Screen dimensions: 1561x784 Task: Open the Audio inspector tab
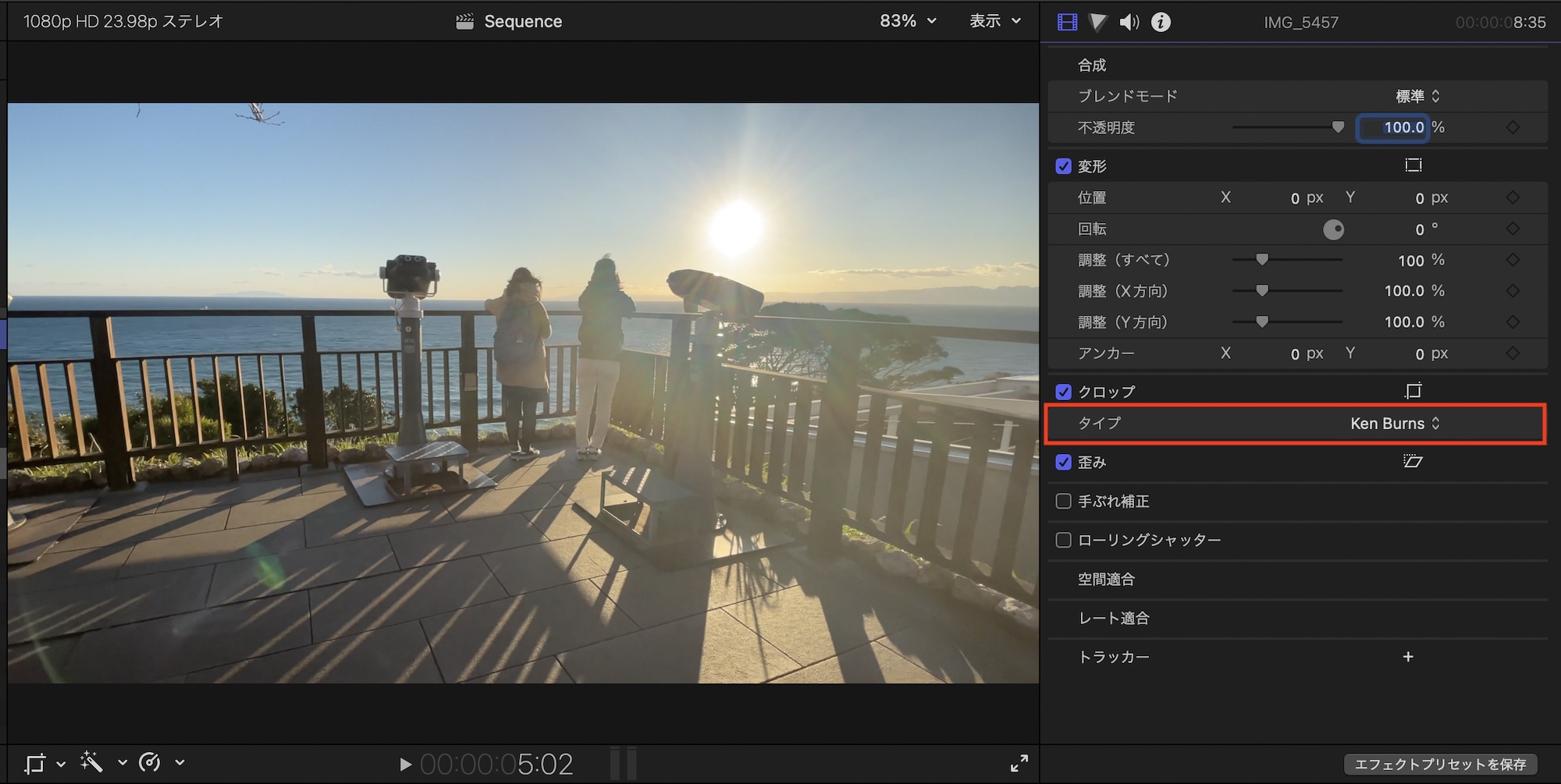[x=1129, y=22]
